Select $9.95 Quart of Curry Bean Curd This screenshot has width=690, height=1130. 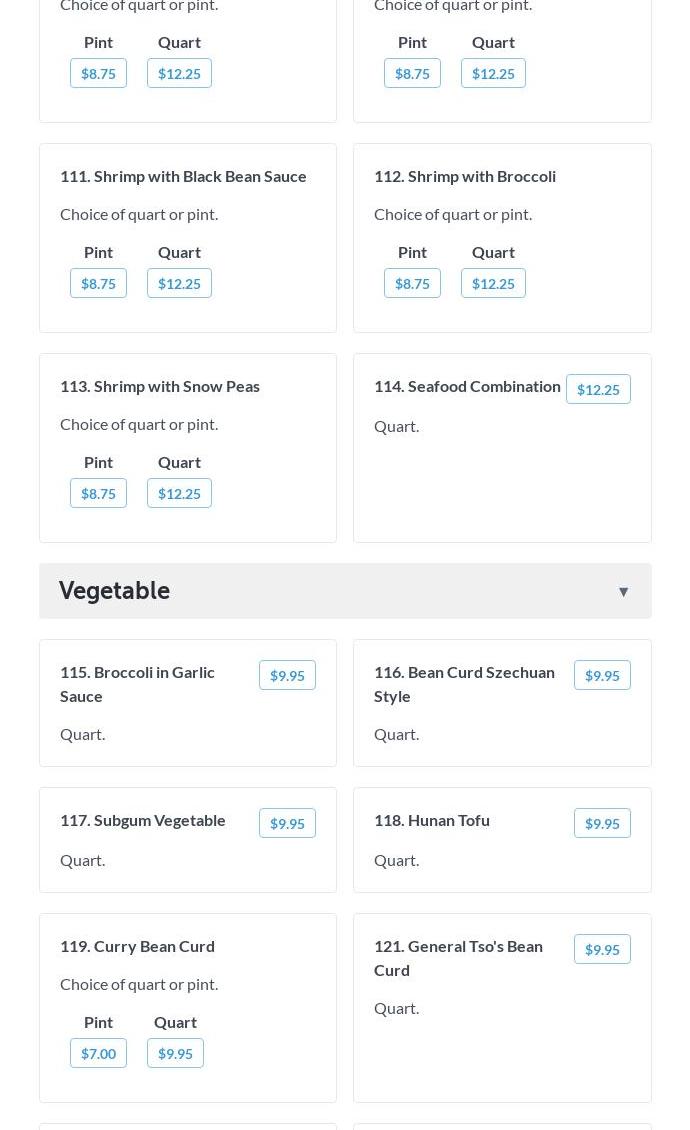click(175, 1054)
